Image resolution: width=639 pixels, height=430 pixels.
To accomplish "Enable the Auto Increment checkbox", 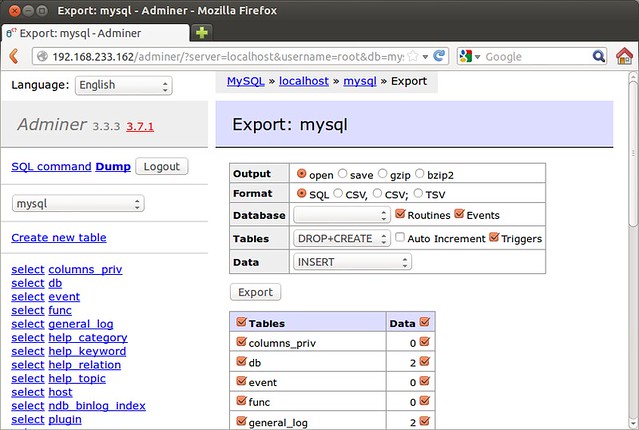I will coord(400,237).
